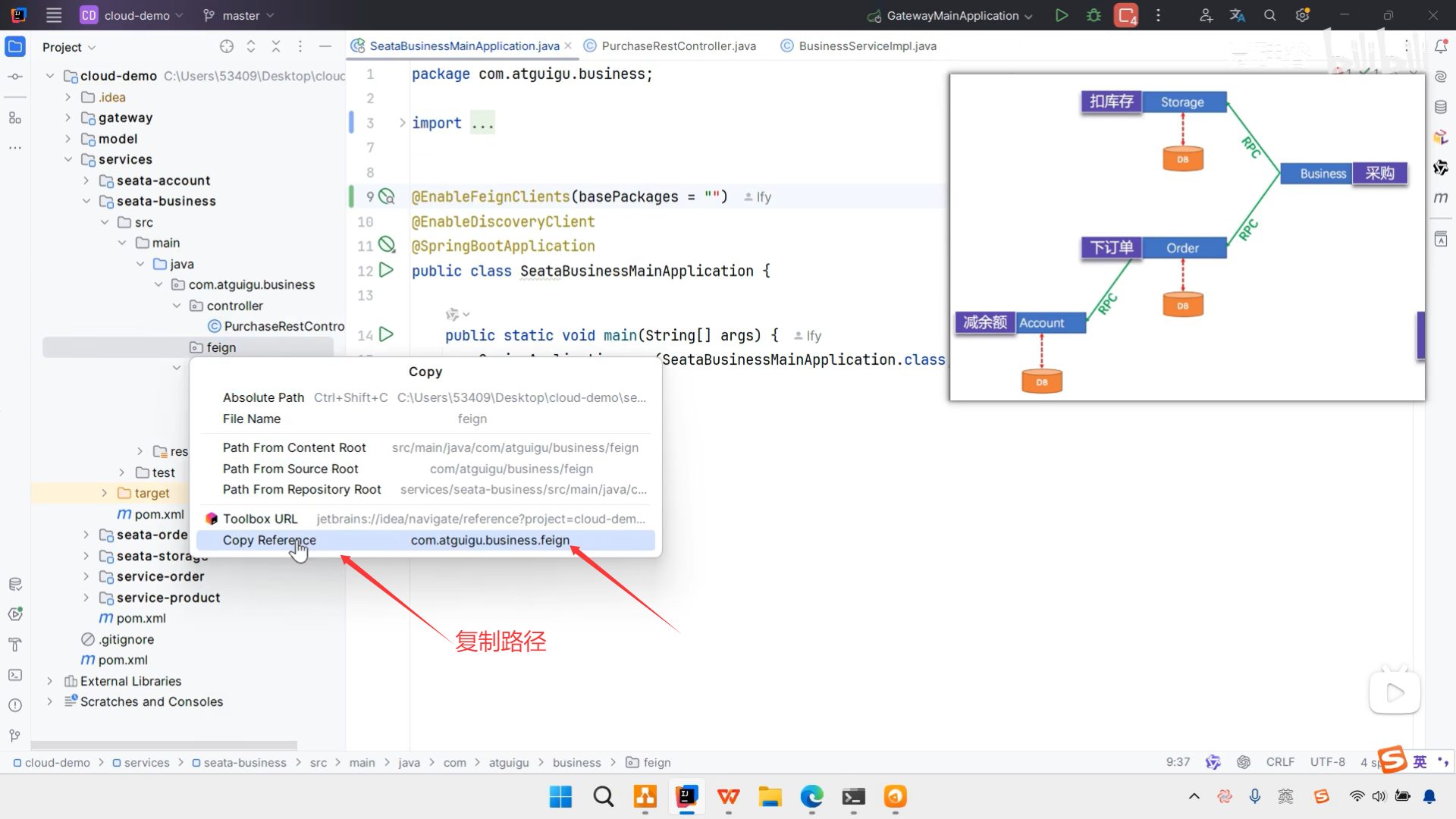The width and height of the screenshot is (1456, 819).
Task: Open the Maven tool window
Action: [x=1441, y=198]
